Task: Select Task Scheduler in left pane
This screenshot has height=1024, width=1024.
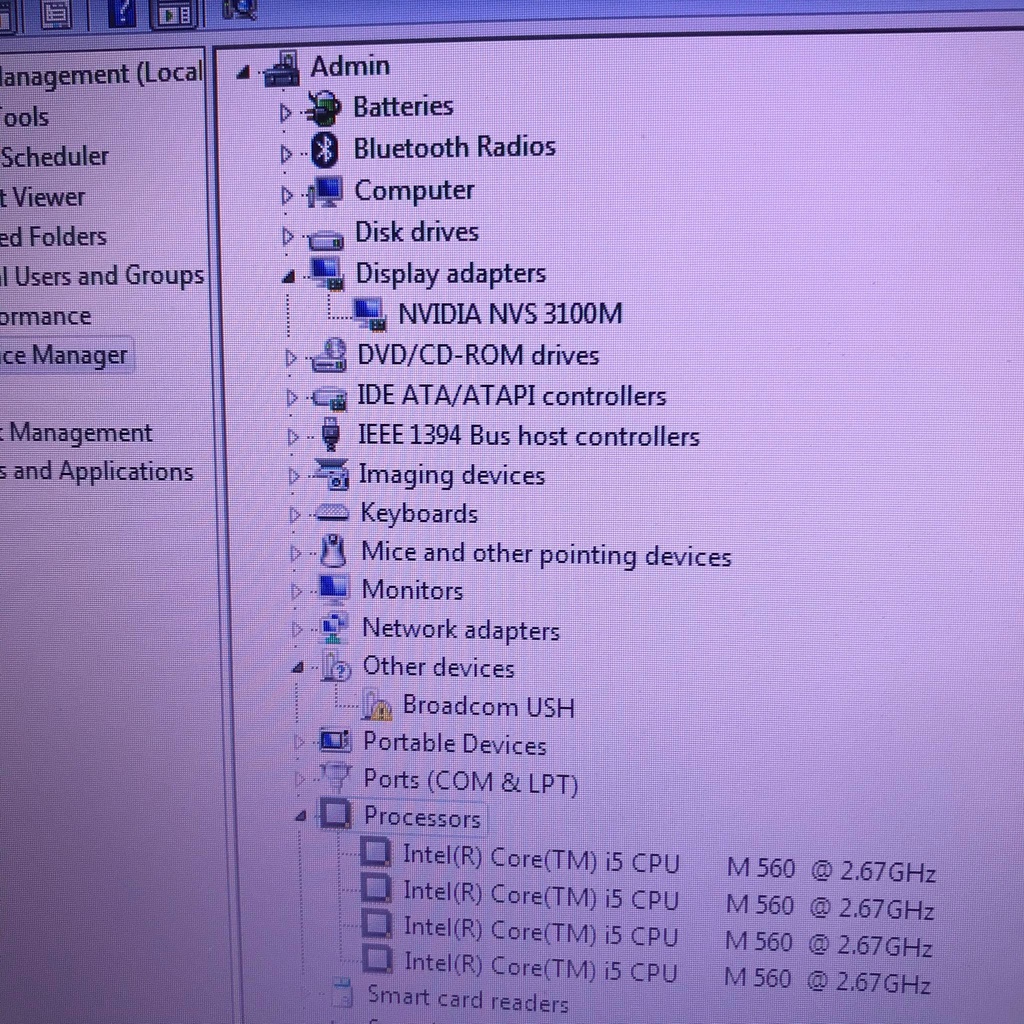Action: 54,157
